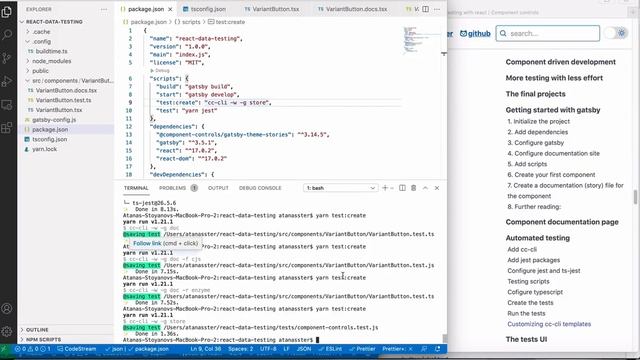Open notifications bell in status bar
The image size is (640, 360).
point(438,349)
